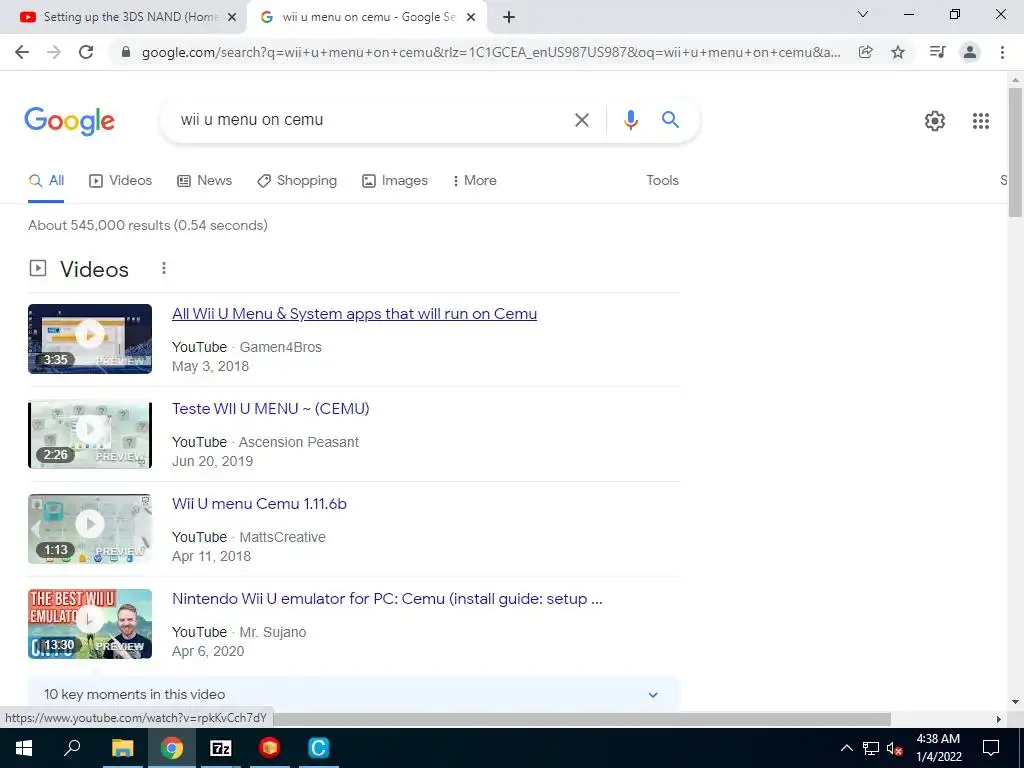Open 7-Zip from the taskbar
This screenshot has width=1024, height=768.
click(221, 748)
